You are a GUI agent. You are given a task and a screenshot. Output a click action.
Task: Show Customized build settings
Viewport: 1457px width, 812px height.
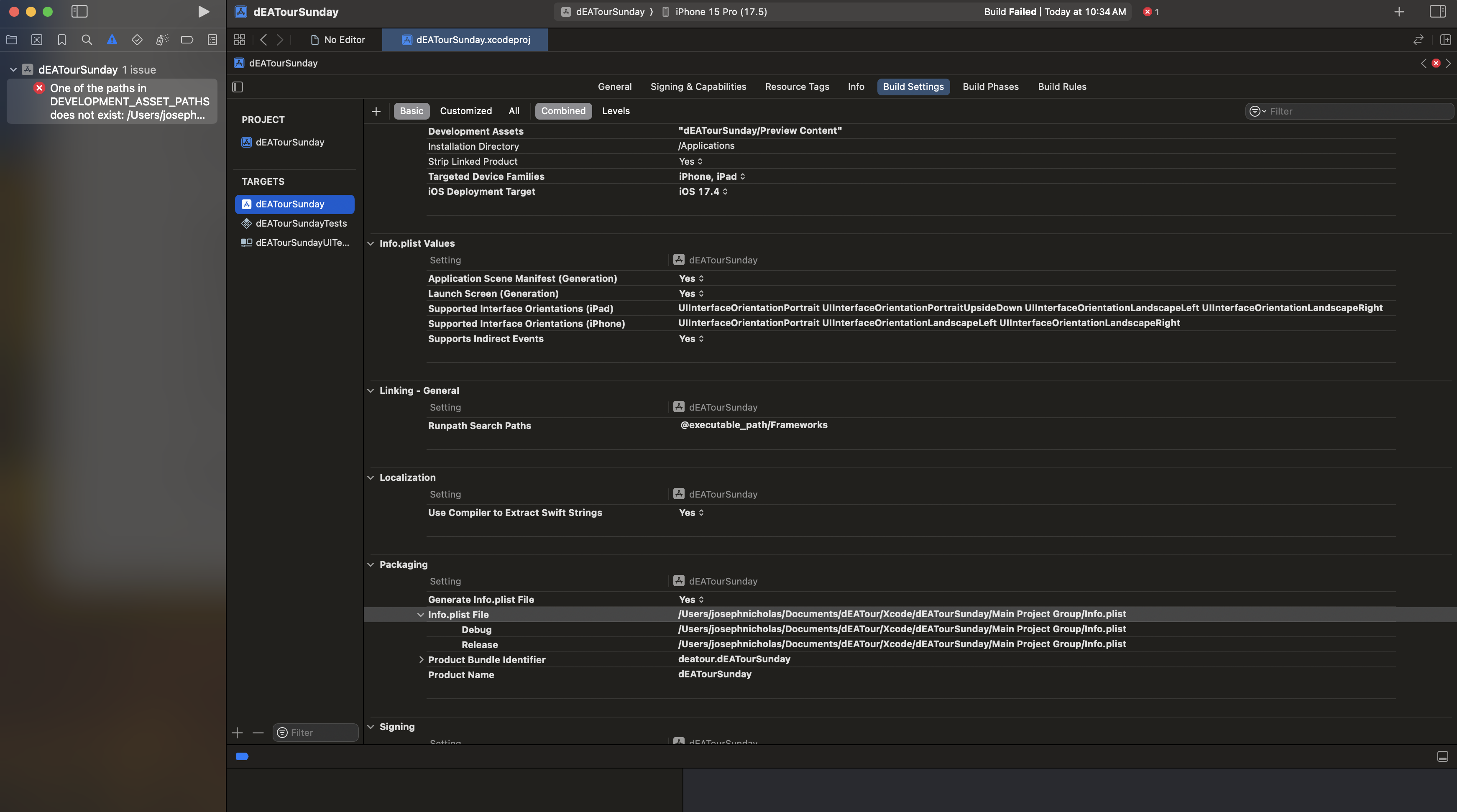[466, 111]
